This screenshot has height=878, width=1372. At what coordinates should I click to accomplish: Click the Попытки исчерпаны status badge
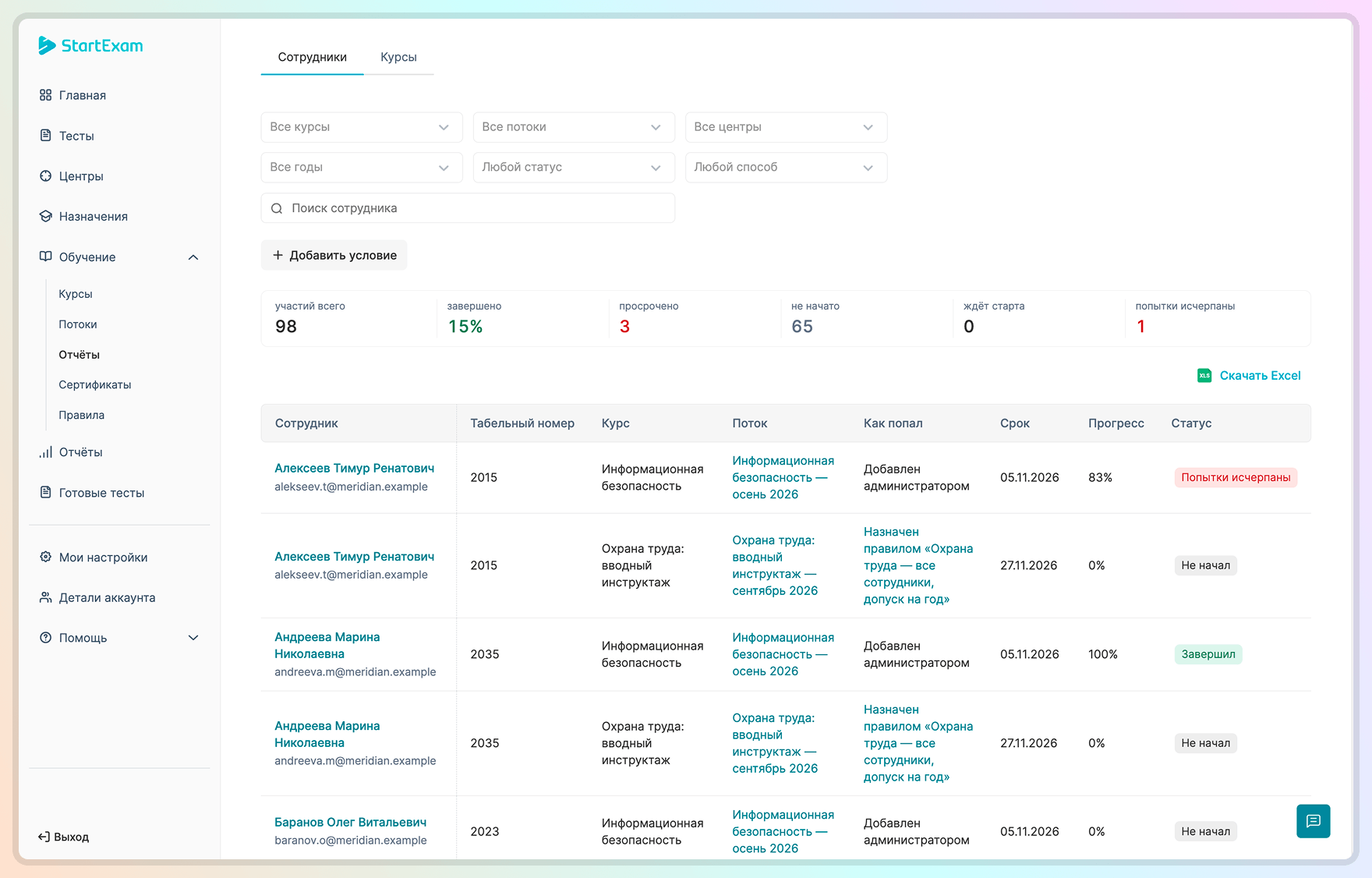click(x=1236, y=477)
